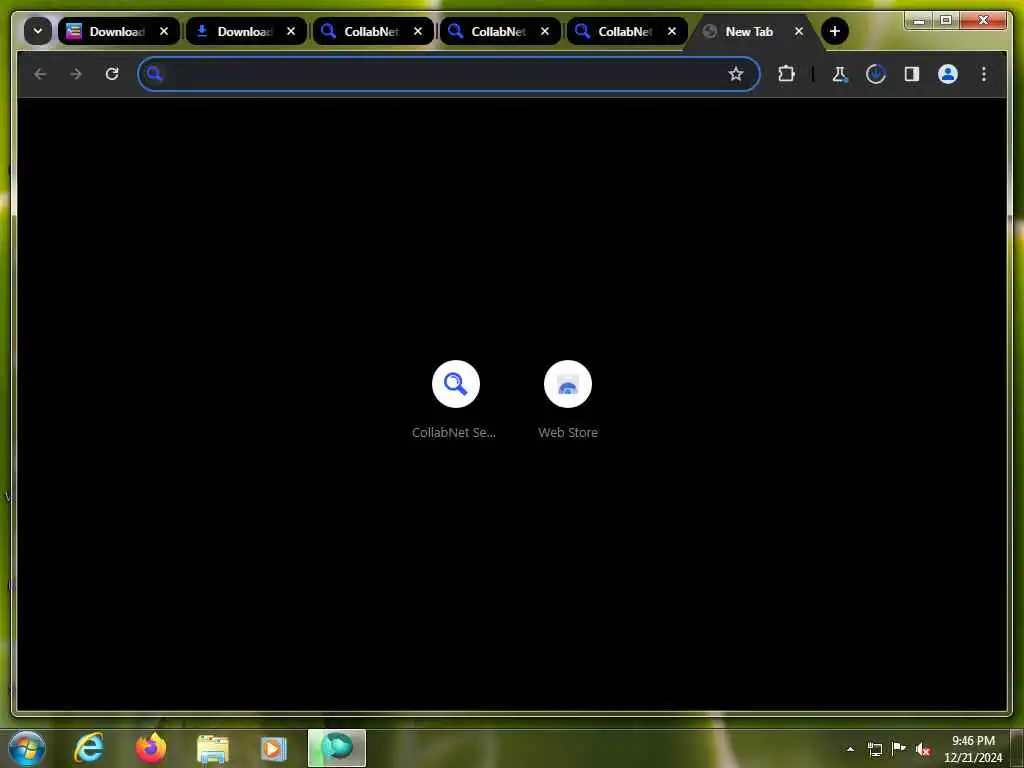Viewport: 1024px width, 768px height.
Task: Open the tab search dropdown arrow
Action: pos(38,31)
